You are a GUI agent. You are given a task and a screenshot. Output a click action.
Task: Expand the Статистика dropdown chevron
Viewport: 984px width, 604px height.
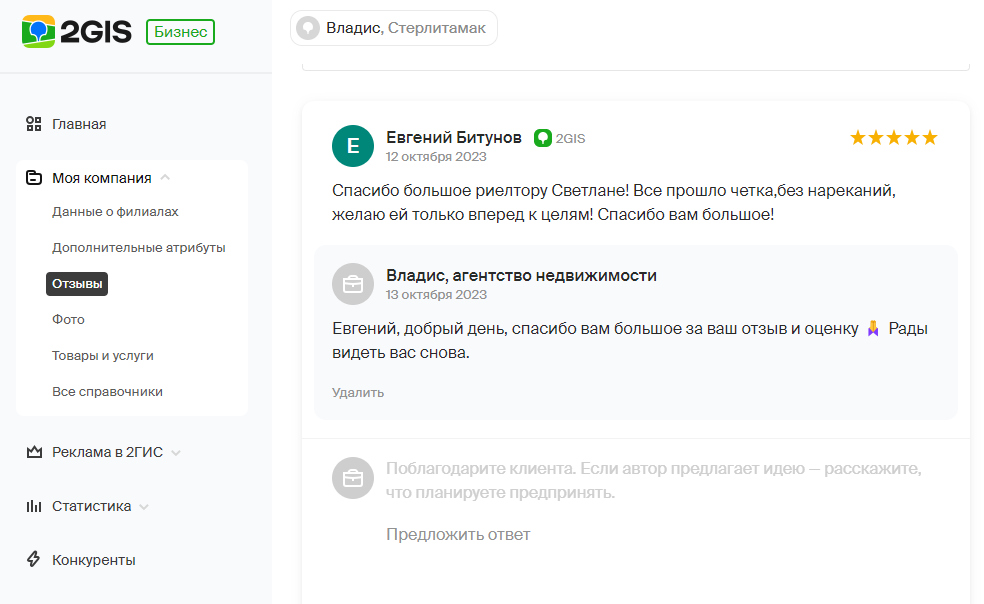point(144,507)
